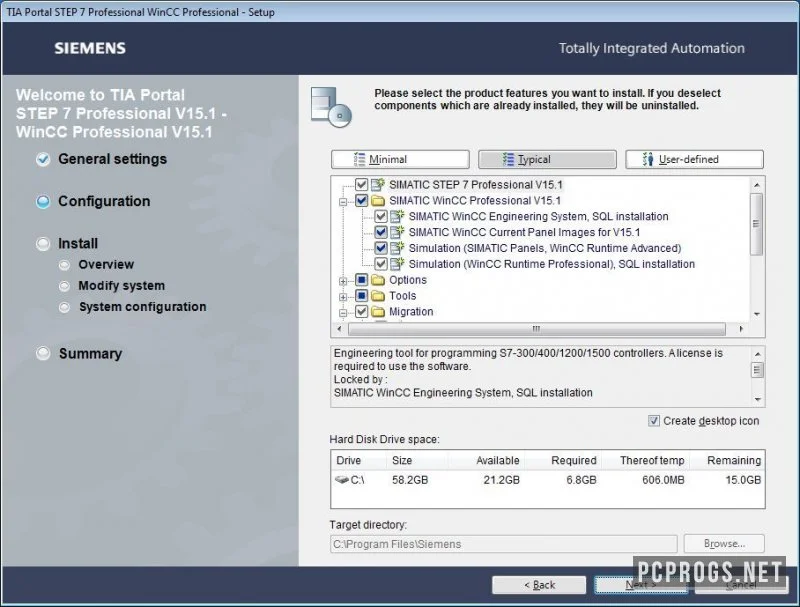Image resolution: width=800 pixels, height=607 pixels.
Task: Select the Typical installation preset
Action: point(547,159)
